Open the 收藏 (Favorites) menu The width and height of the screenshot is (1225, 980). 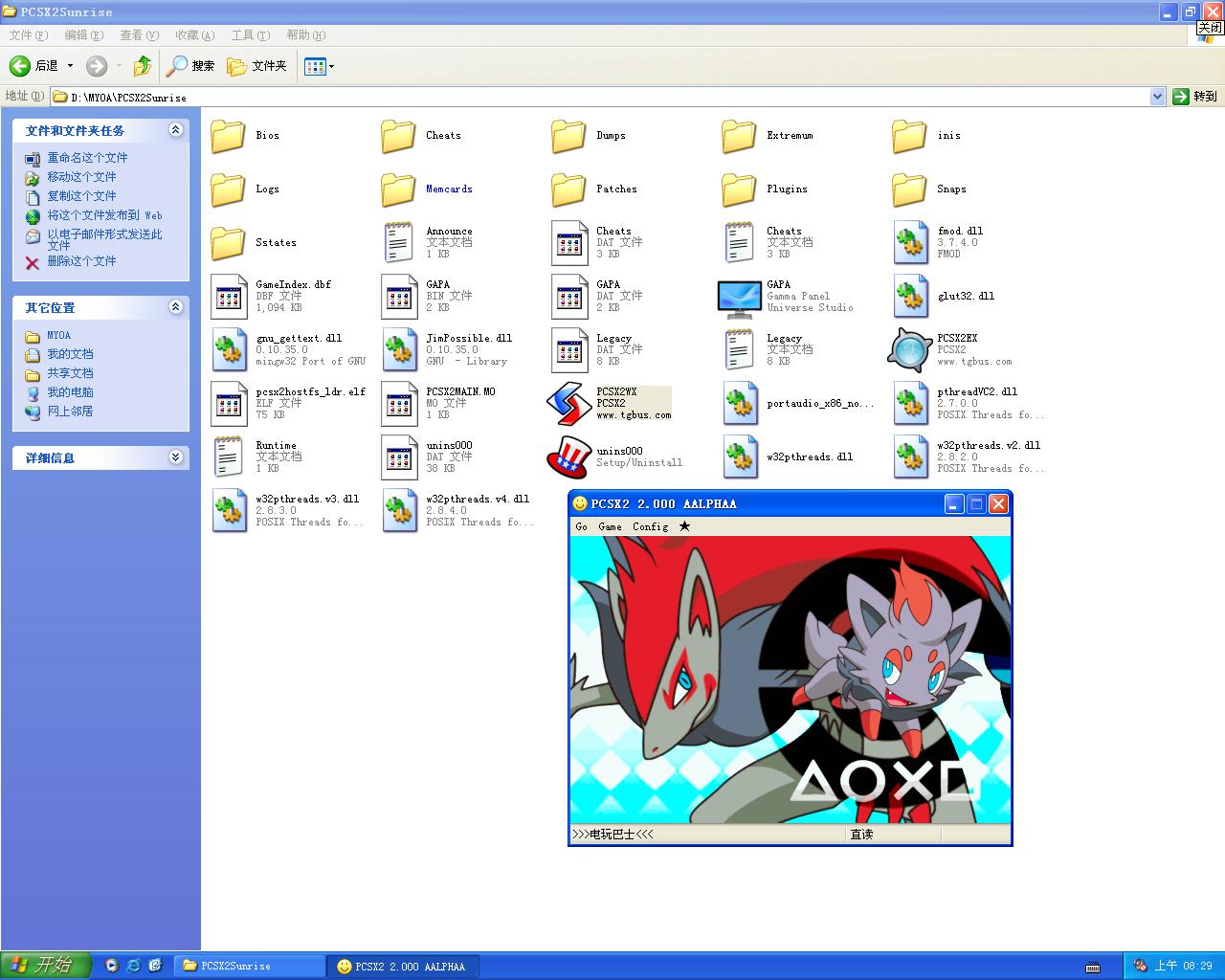pos(194,35)
